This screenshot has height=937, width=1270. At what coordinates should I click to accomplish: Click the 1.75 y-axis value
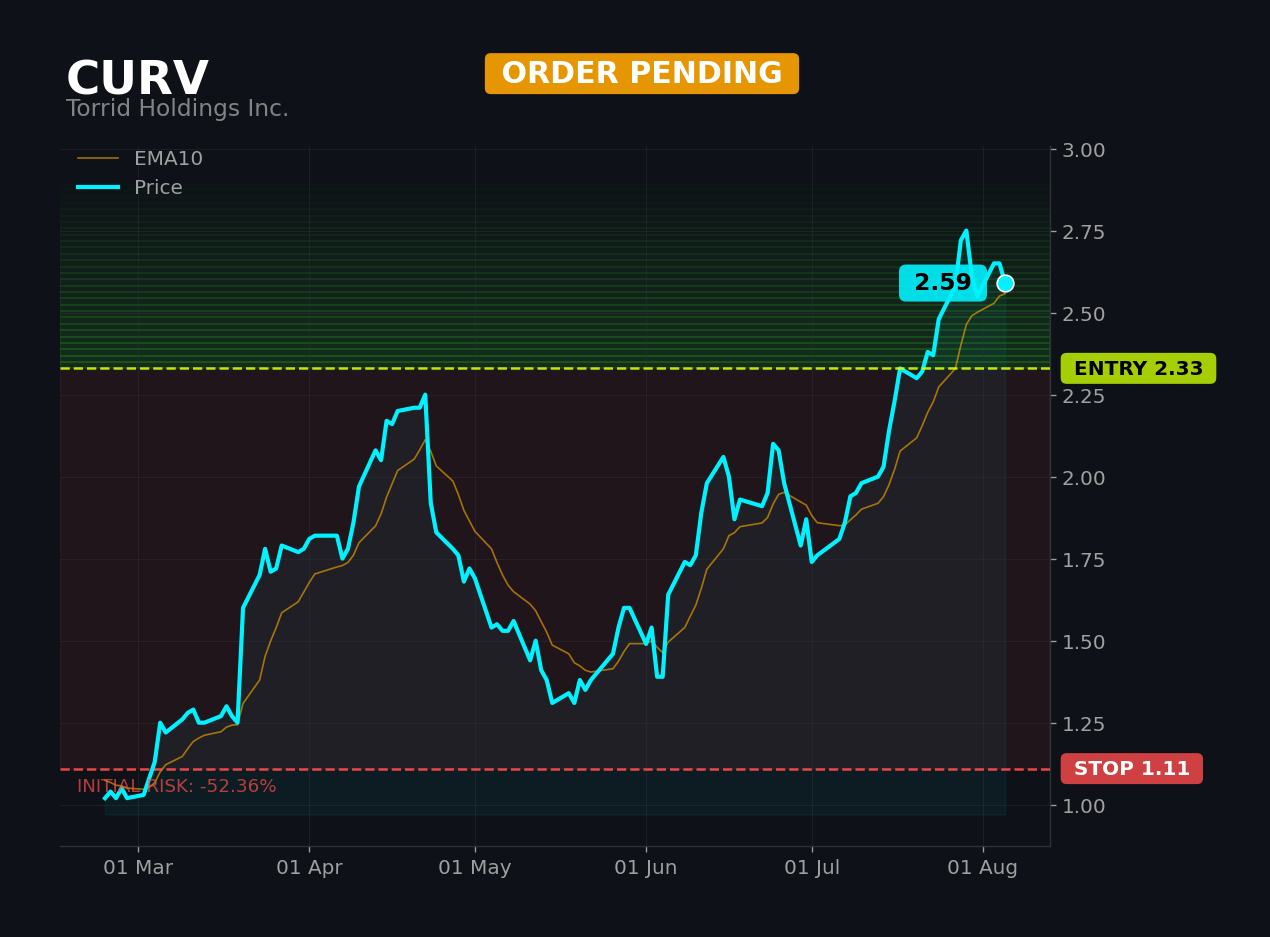(1084, 560)
